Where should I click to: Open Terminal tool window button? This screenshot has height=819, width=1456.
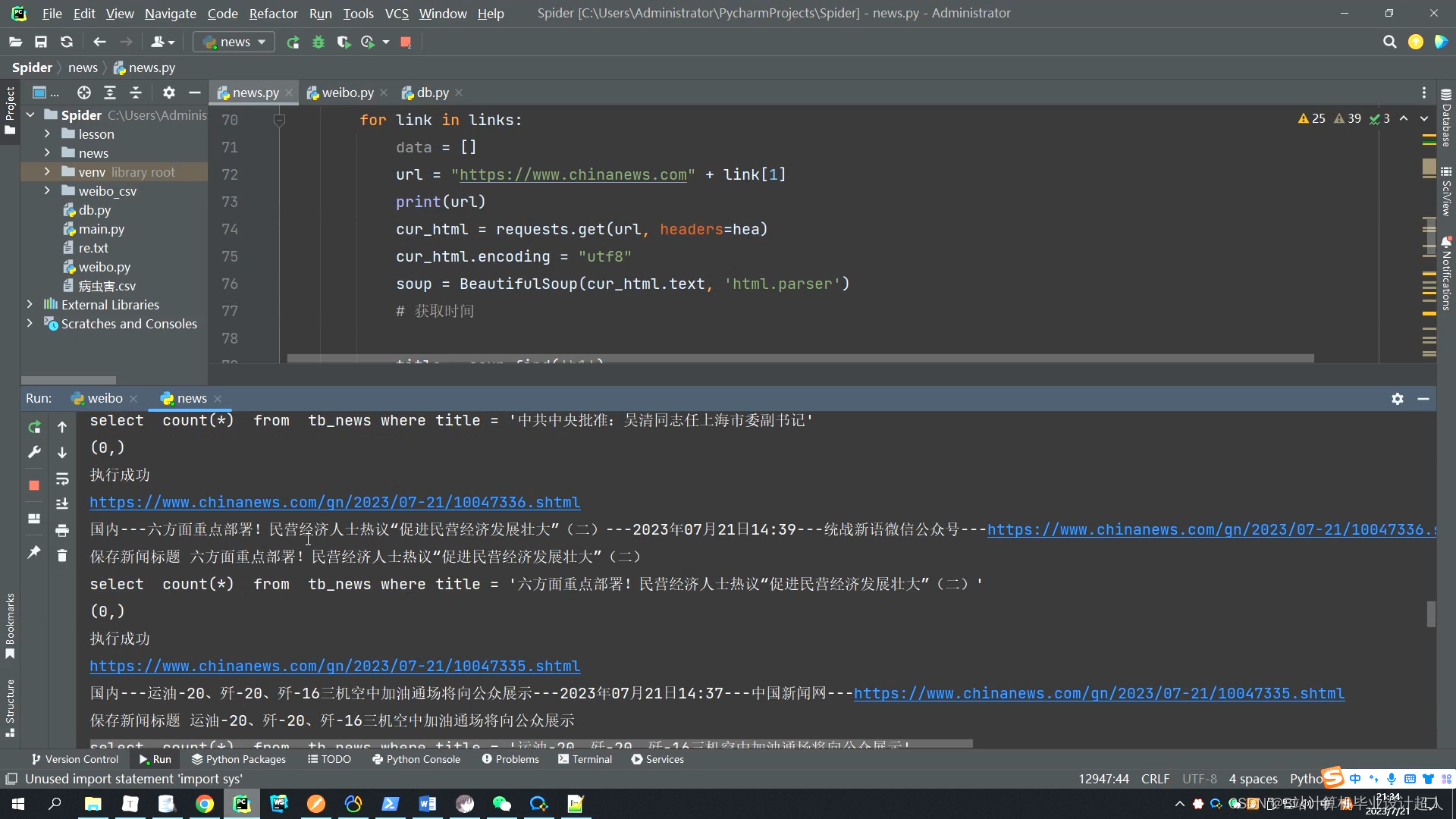tap(585, 759)
